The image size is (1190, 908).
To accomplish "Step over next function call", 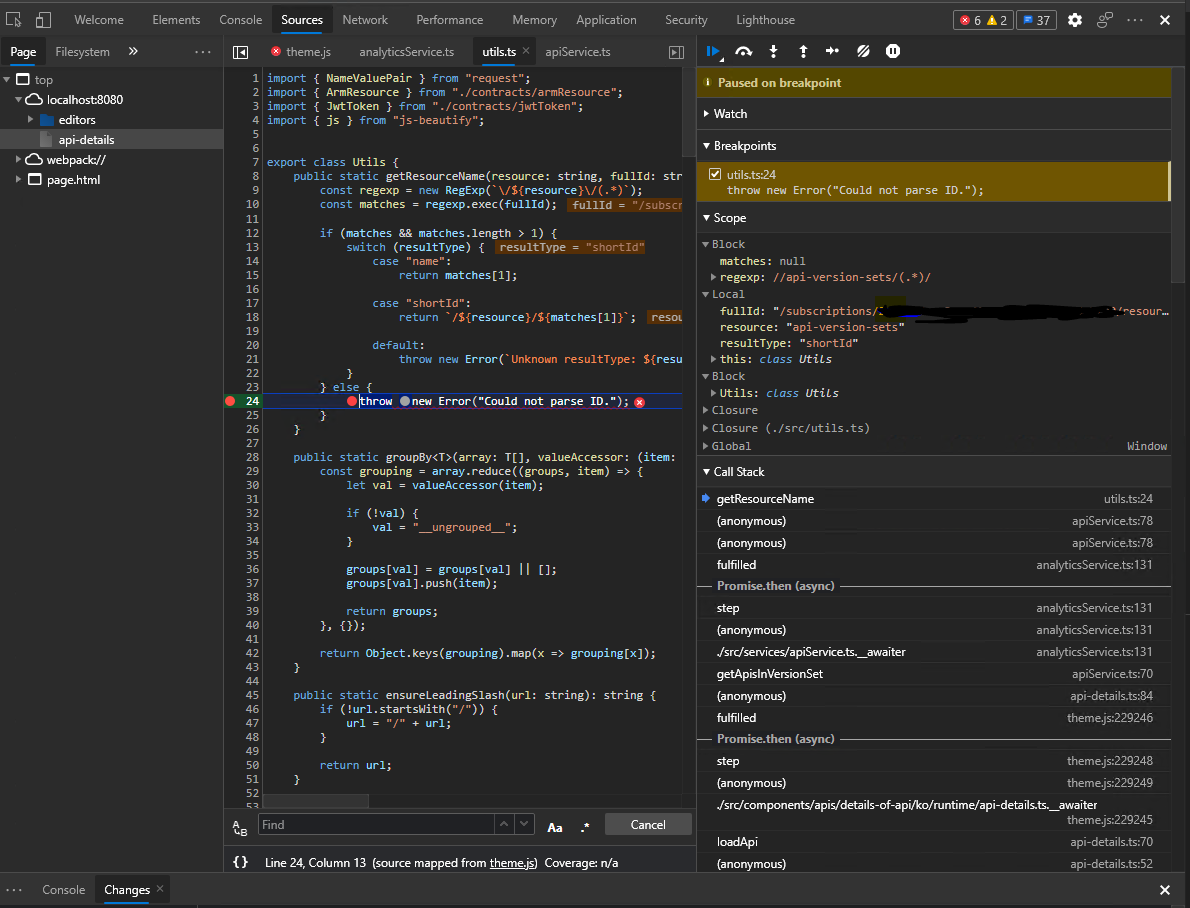I will (744, 51).
